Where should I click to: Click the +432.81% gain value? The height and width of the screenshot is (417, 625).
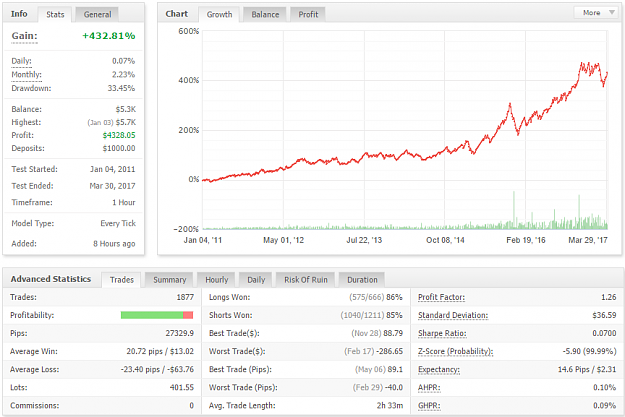click(x=108, y=36)
